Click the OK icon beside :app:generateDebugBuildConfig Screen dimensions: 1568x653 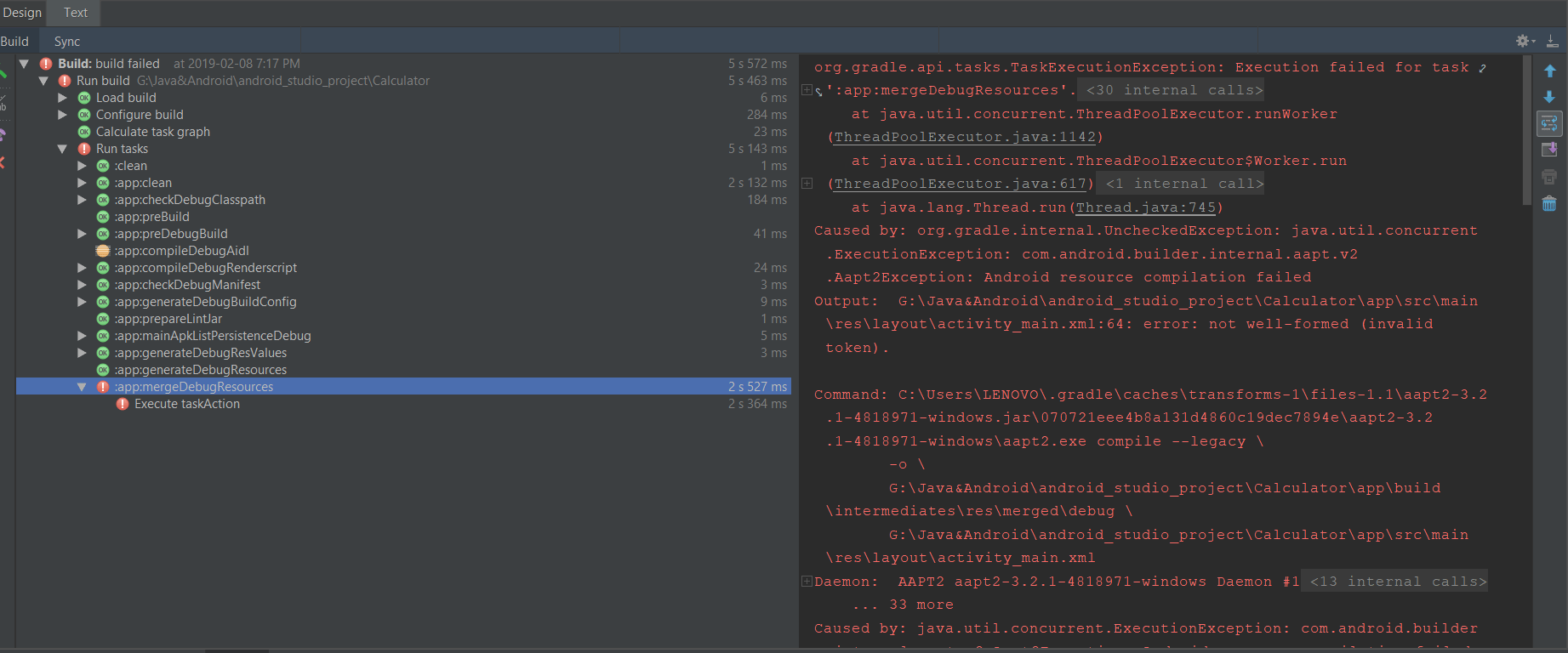(x=103, y=302)
